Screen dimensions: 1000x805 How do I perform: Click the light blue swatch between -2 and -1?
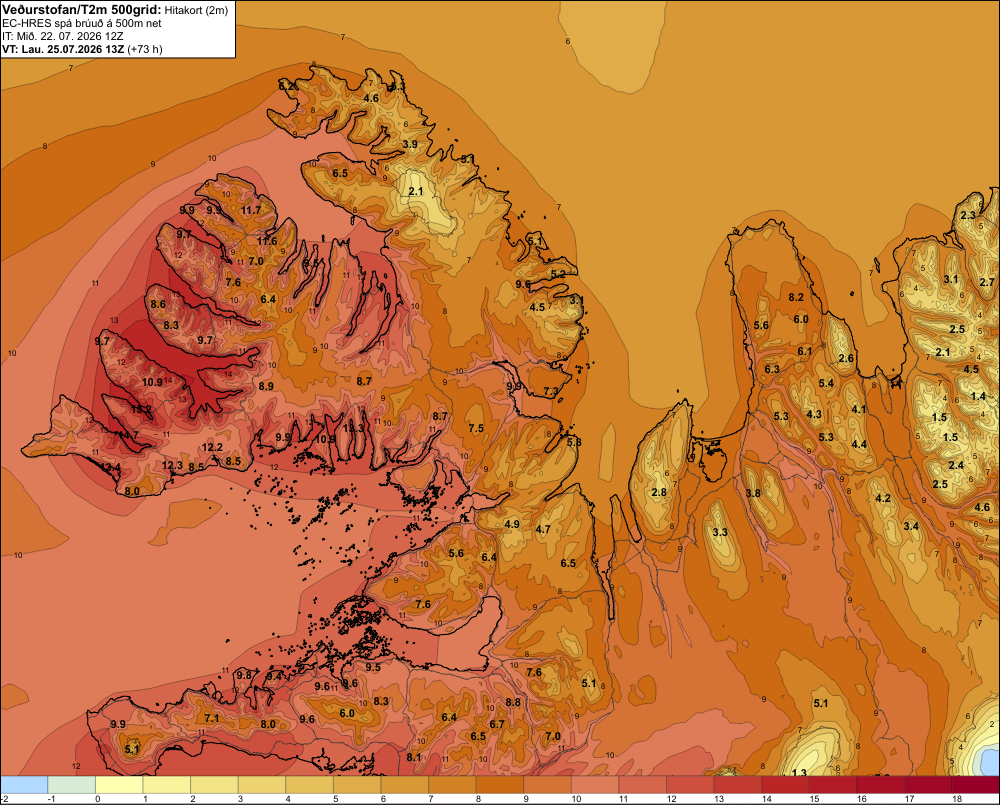point(24,784)
